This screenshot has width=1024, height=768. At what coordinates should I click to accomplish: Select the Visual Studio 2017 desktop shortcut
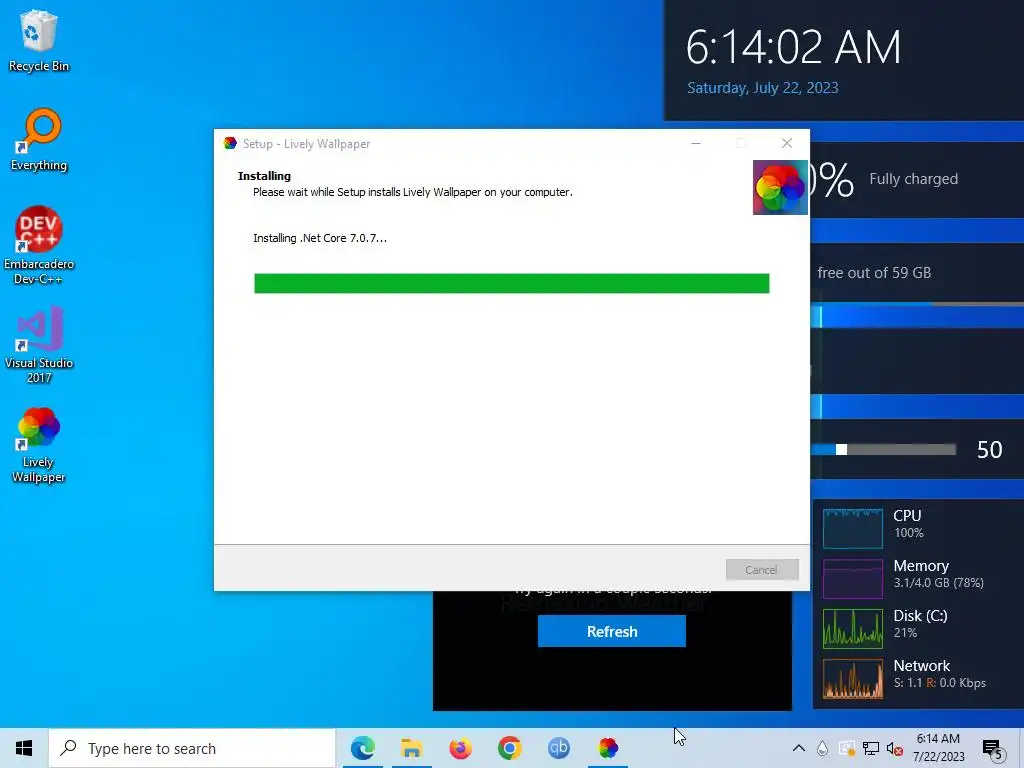(x=39, y=345)
